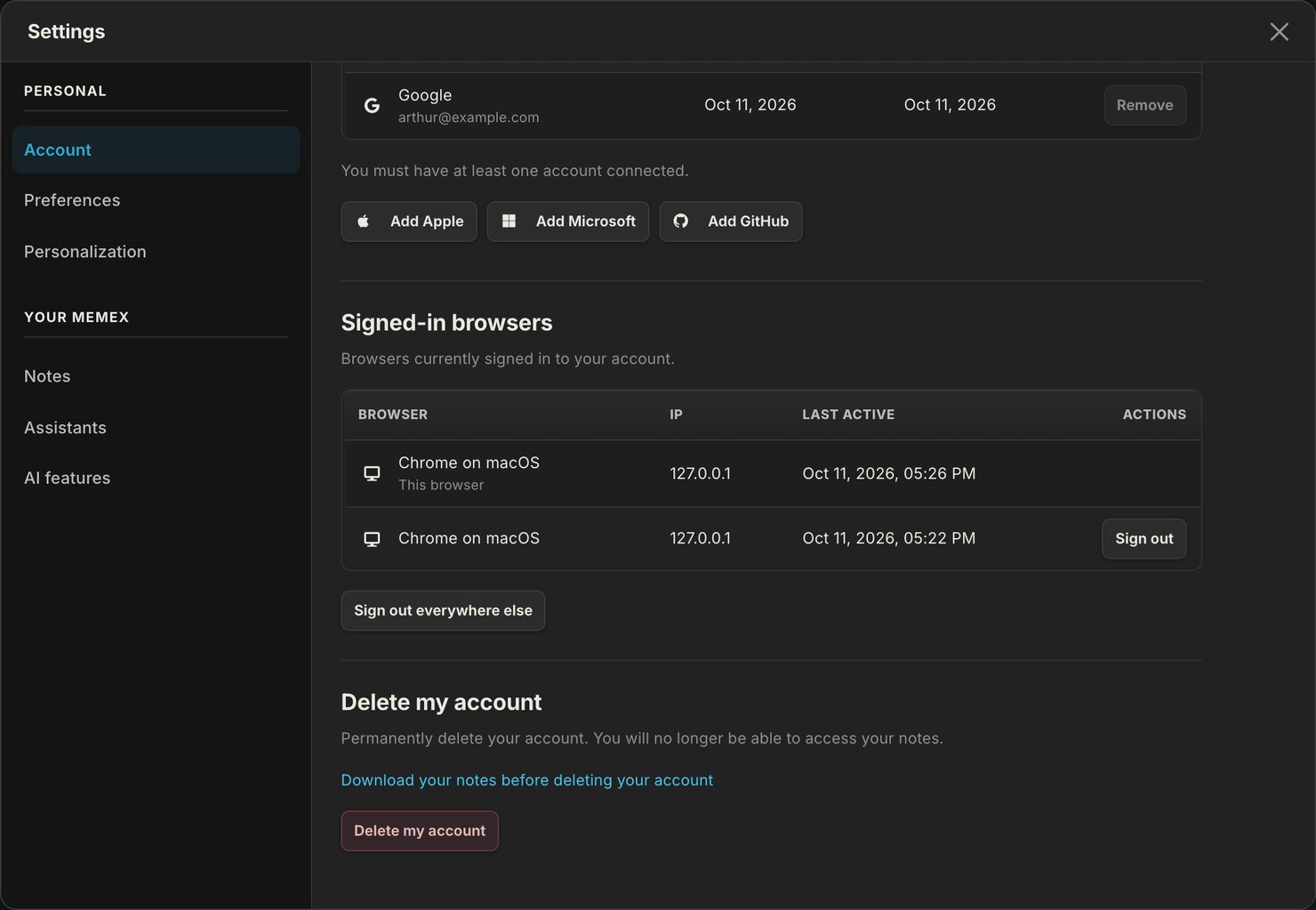The width and height of the screenshot is (1316, 910).
Task: Click the 'You must have at least one account' note
Action: [515, 171]
